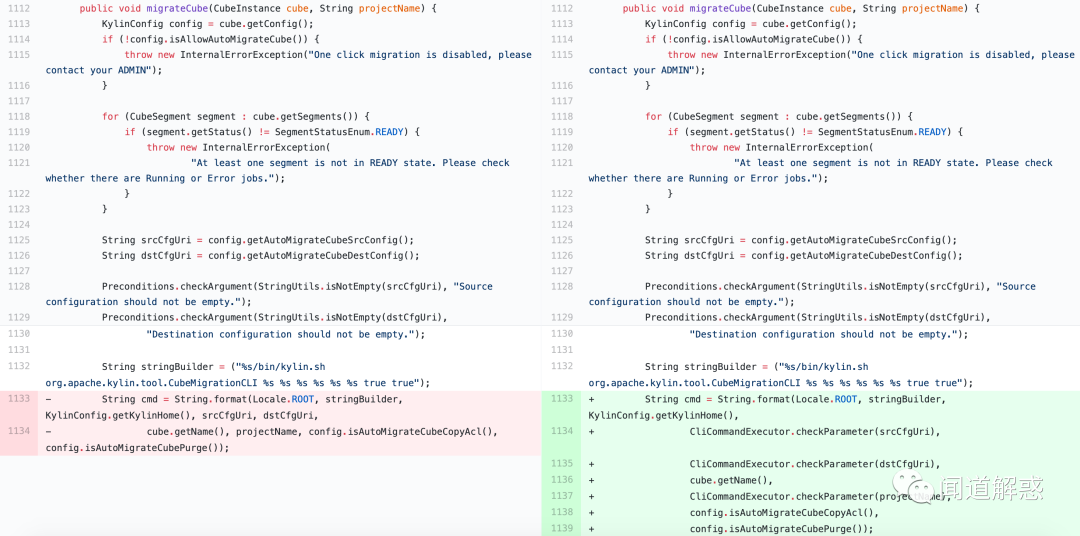Click green line number 1138
The image size is (1080, 536).
point(562,512)
